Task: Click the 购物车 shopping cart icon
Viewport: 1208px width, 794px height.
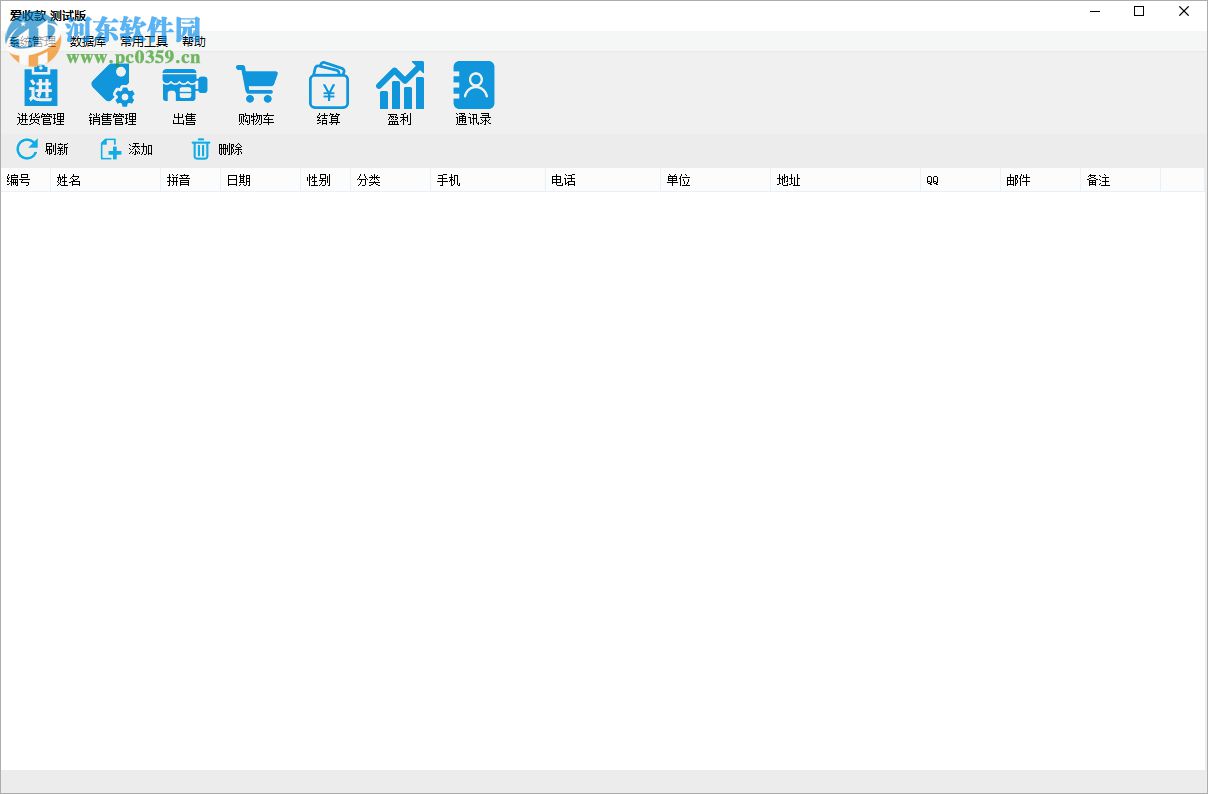Action: point(256,93)
